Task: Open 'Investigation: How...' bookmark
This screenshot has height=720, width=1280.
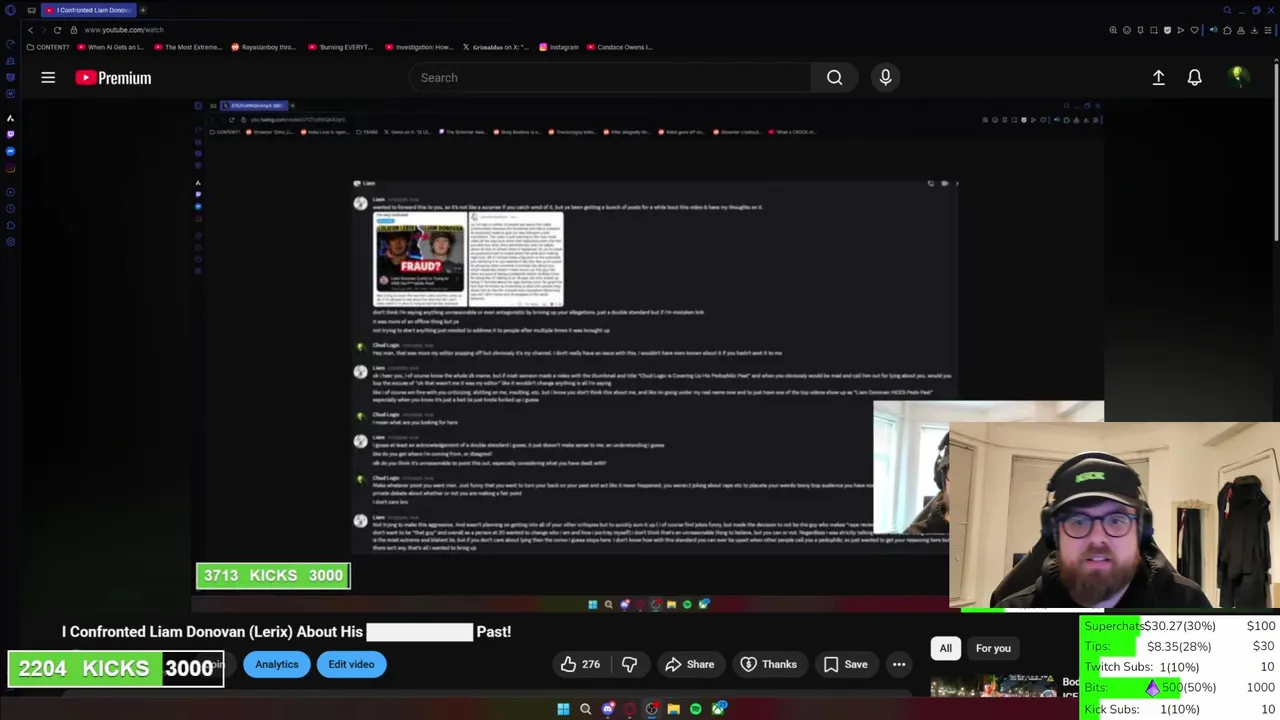Action: coord(418,47)
